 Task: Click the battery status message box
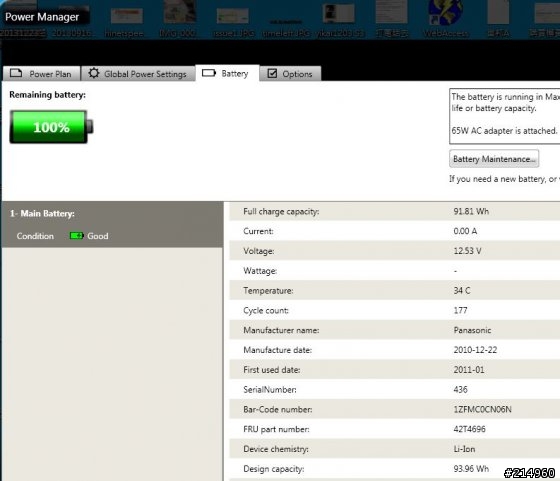click(504, 116)
